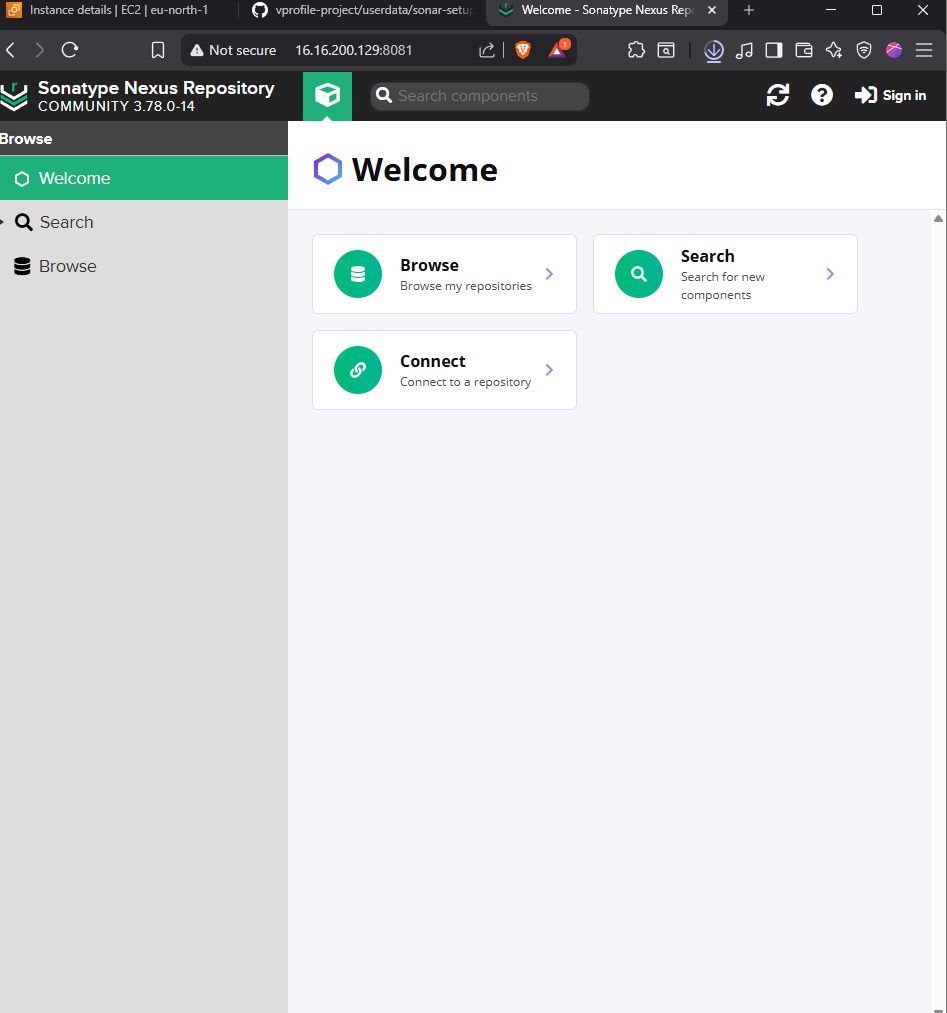
Task: Open a new browser tab
Action: point(749,10)
